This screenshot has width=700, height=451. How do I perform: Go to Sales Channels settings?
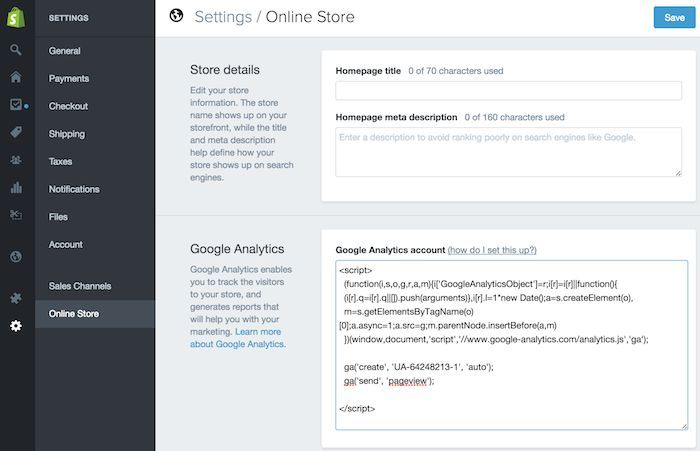pyautogui.click(x=80, y=286)
